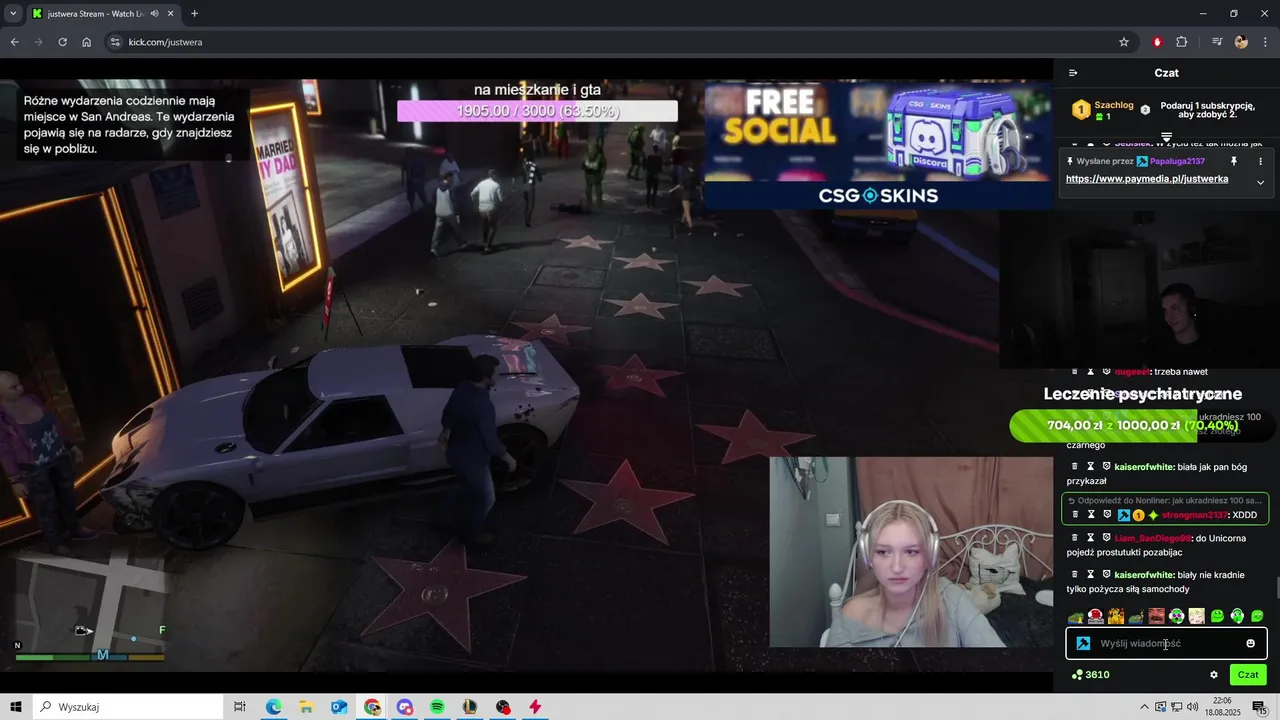Go to the browser home page
The height and width of the screenshot is (720, 1280).
pyautogui.click(x=87, y=42)
